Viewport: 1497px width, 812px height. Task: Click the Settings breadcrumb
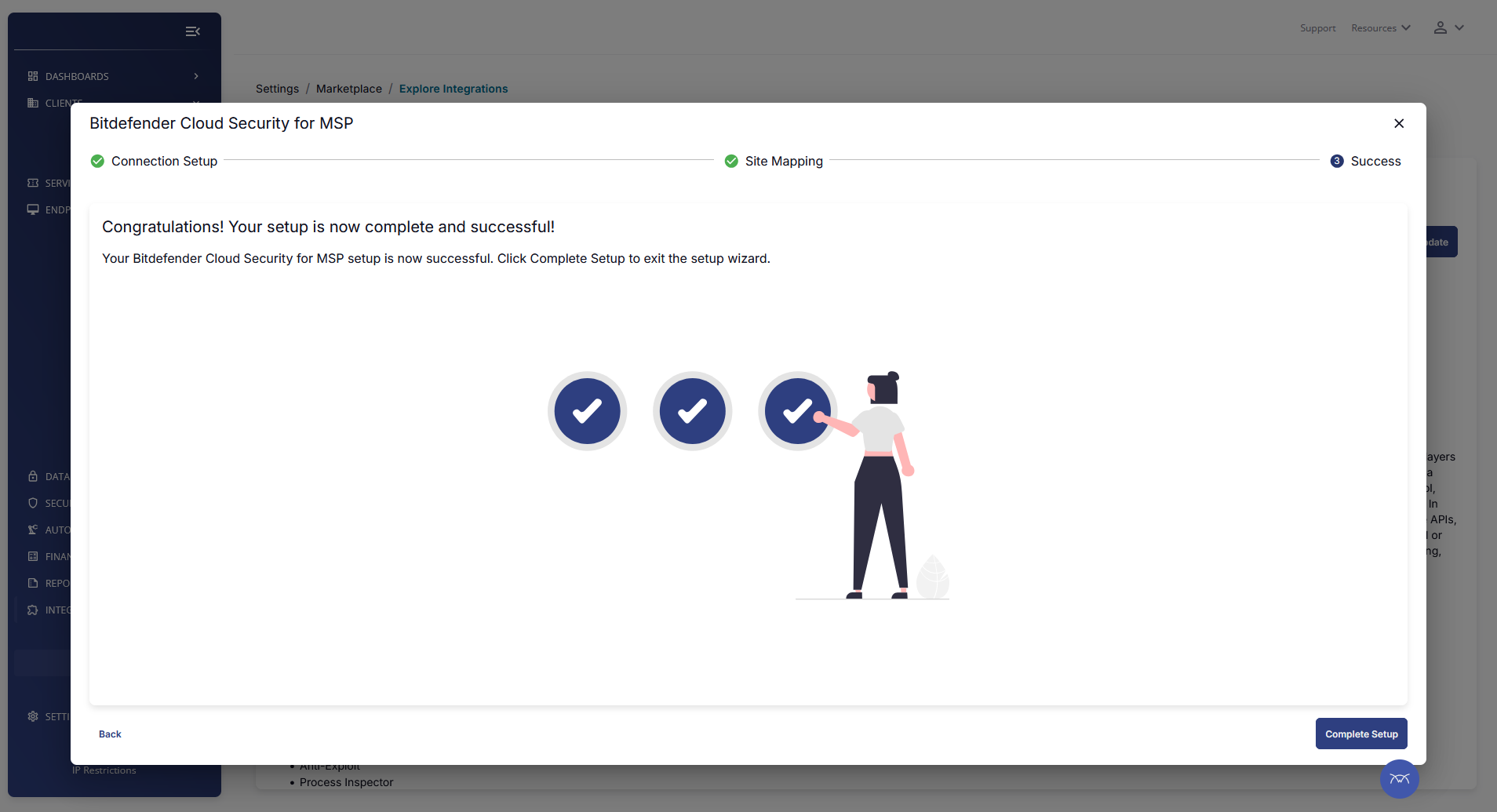coord(277,89)
